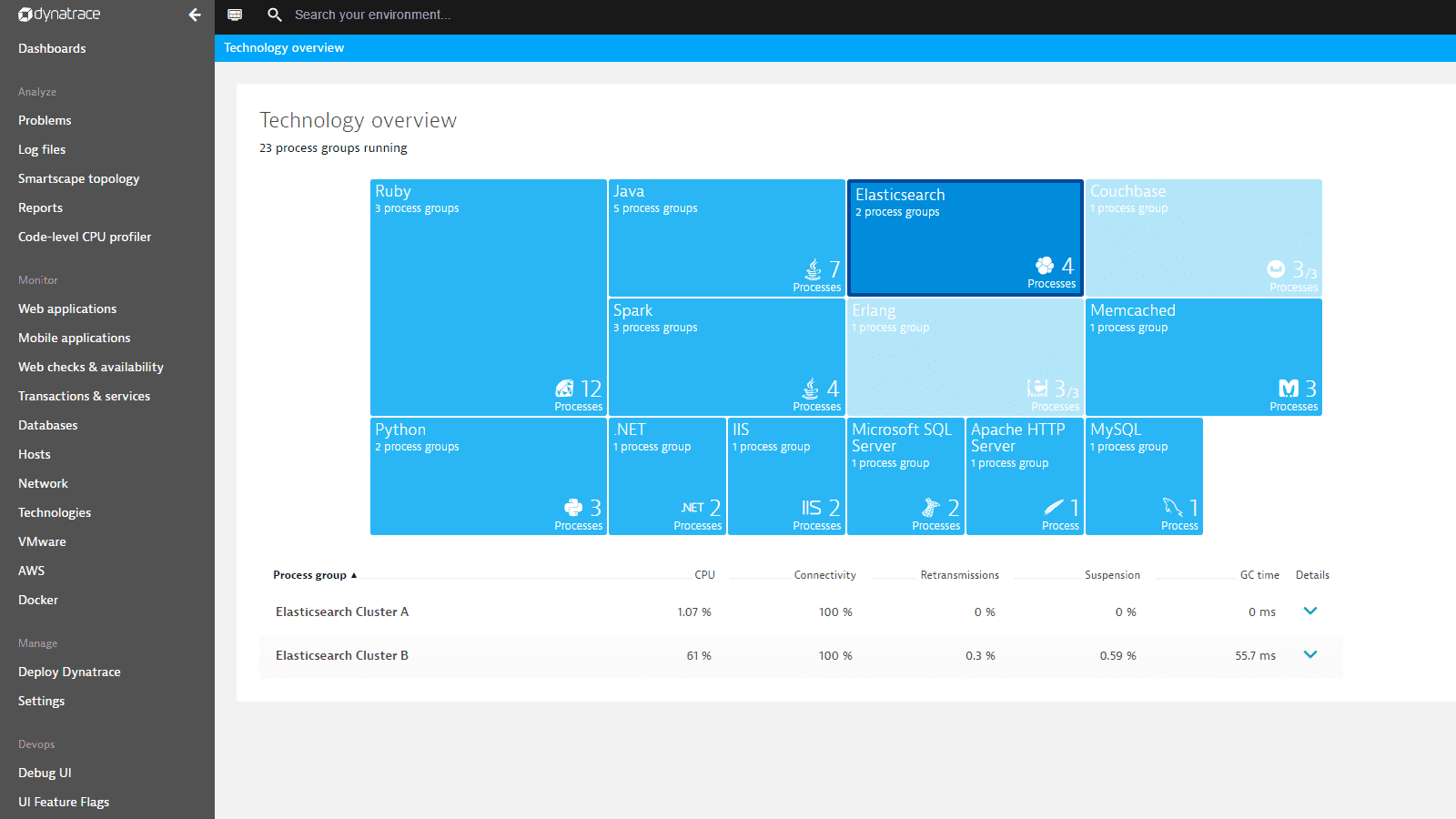Viewport: 1456px width, 819px height.
Task: Click the Couchbase icon in its tile
Action: click(1276, 269)
